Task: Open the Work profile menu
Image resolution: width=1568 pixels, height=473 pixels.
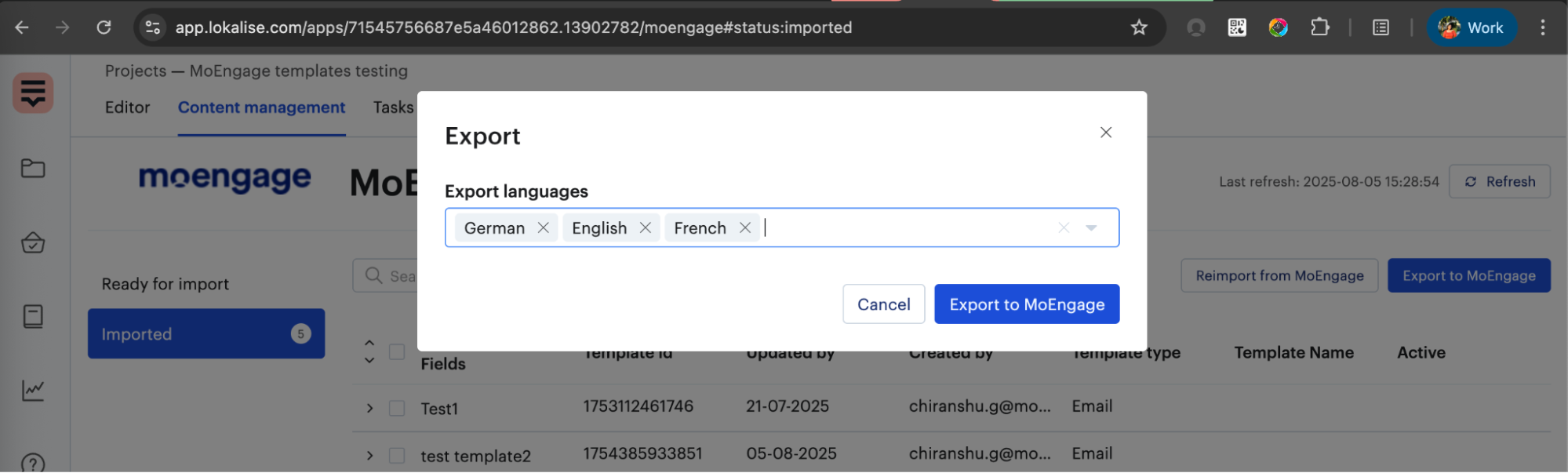Action: coord(1472,27)
